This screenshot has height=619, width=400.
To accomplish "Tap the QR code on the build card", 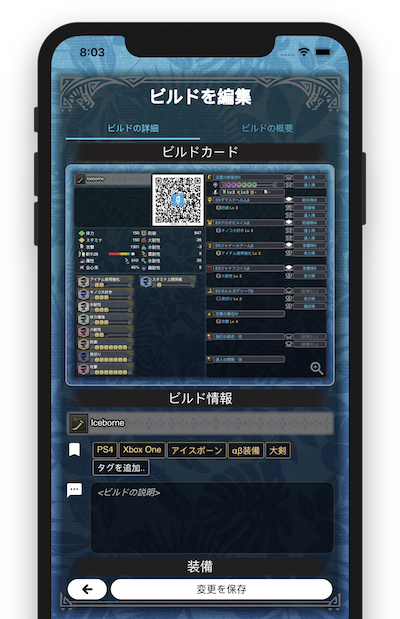I will point(178,200).
